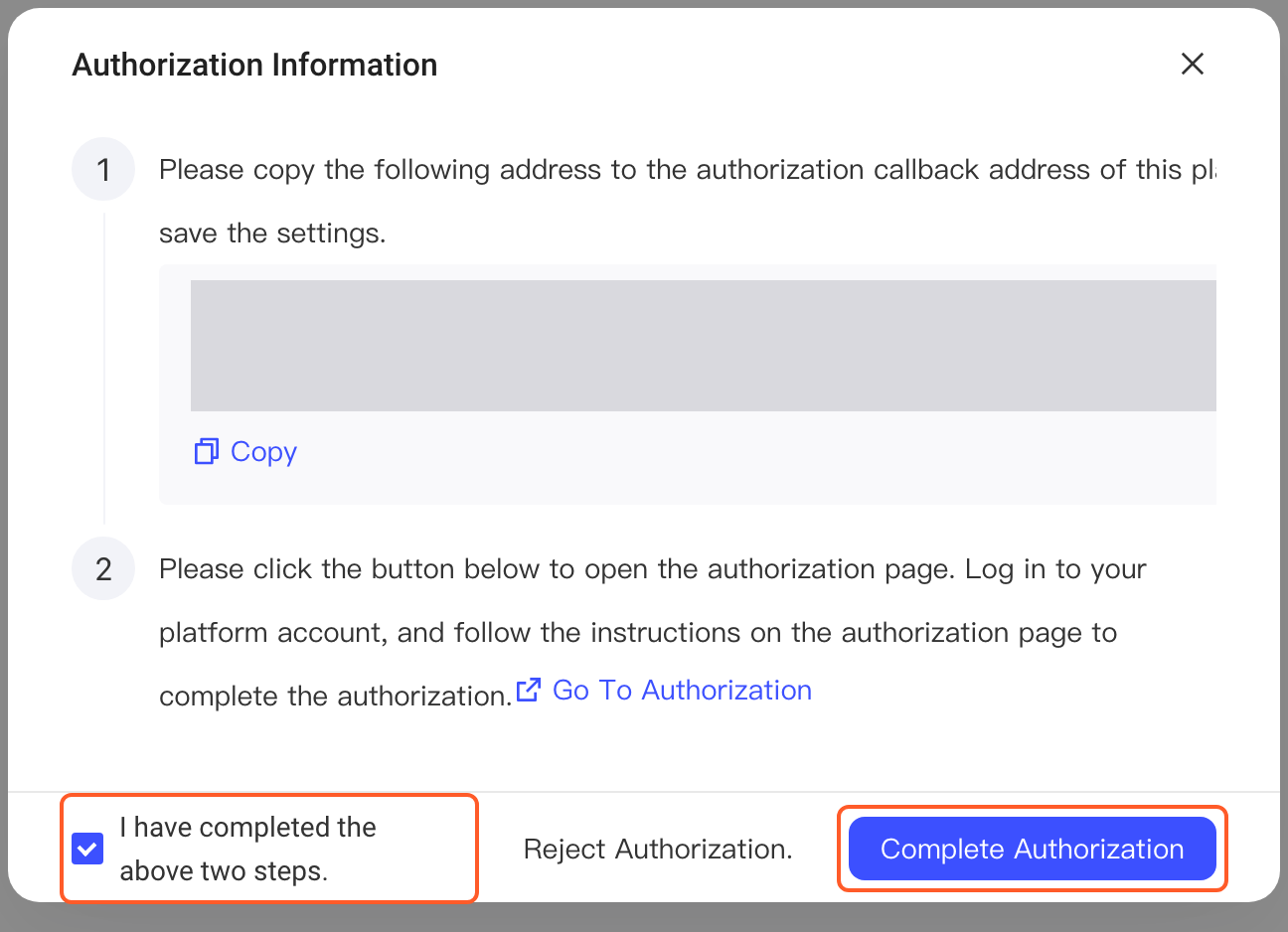
Task: Open the Go To Authorization link
Action: coord(682,690)
